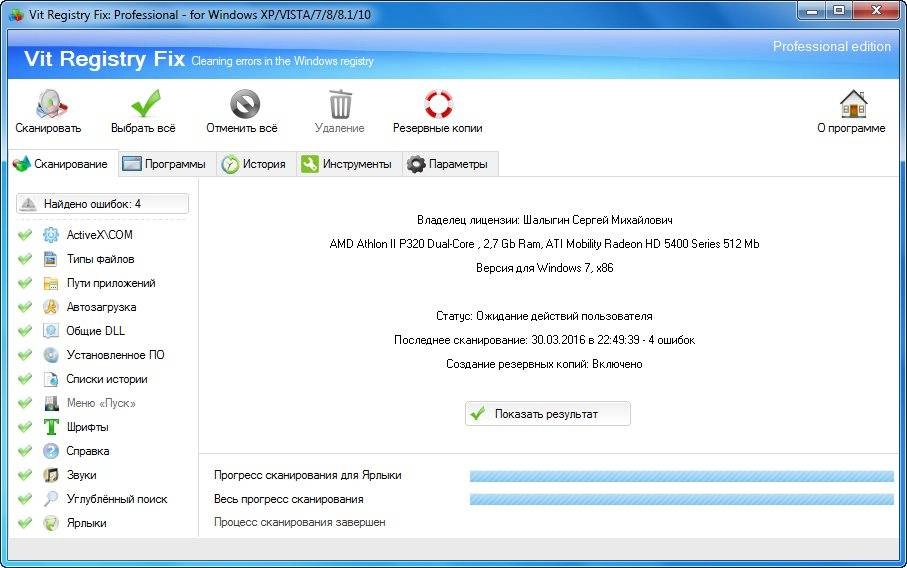Screen dimensions: 907x568
Task: Select the Углублённый поиск label
Action: coord(117,499)
